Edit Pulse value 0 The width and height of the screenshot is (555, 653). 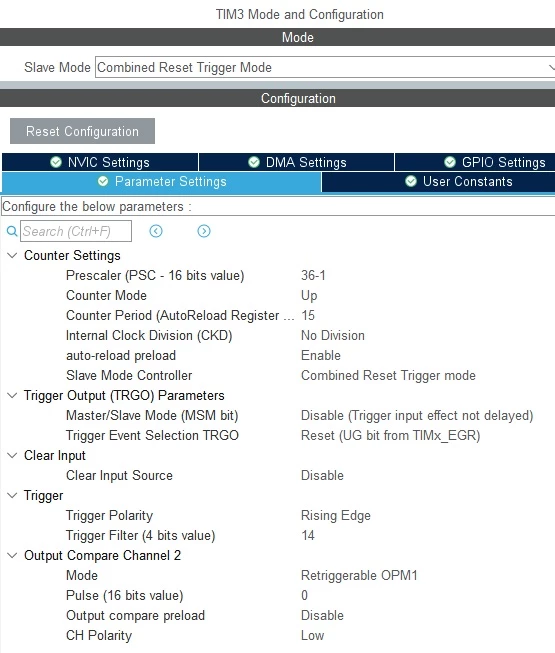(x=304, y=595)
